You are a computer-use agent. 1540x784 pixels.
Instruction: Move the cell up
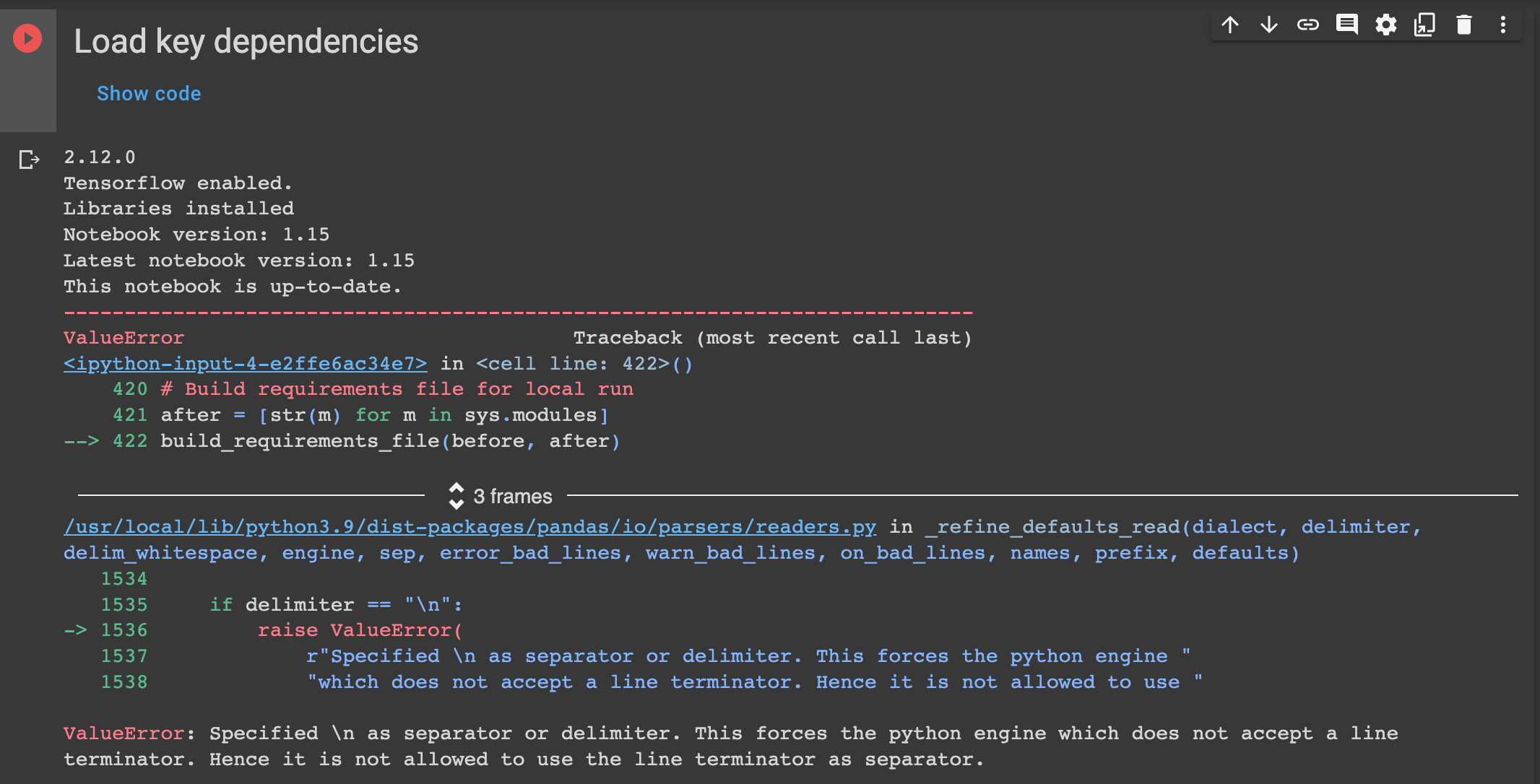1229,24
